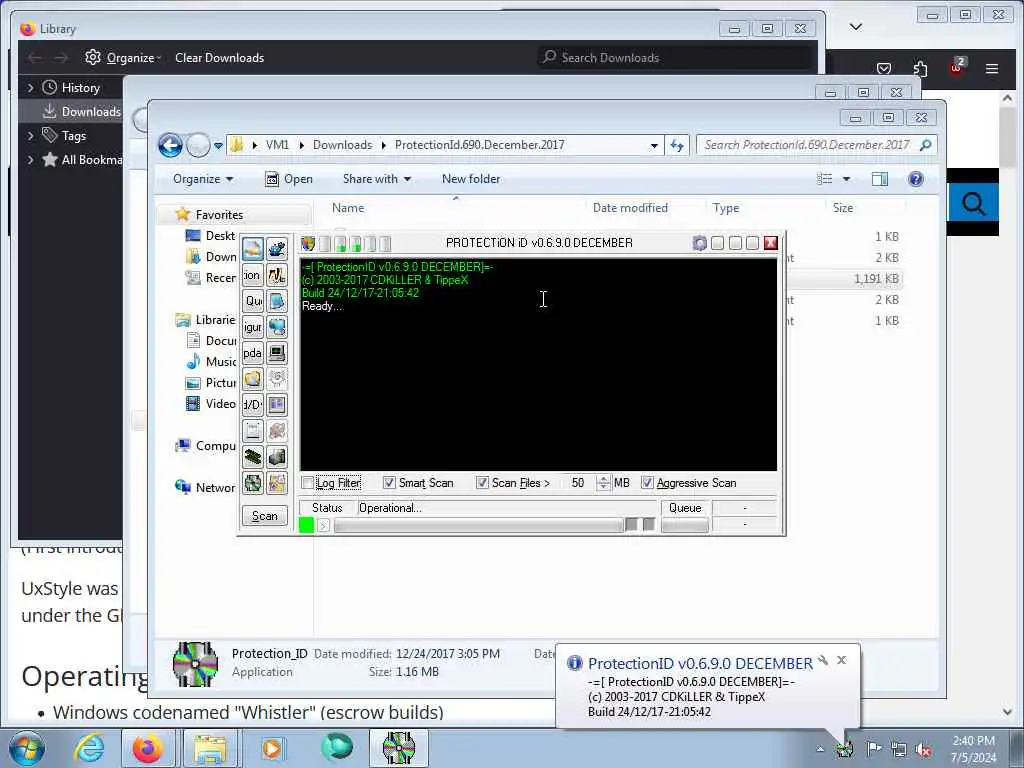Image resolution: width=1024 pixels, height=768 pixels.
Task: Click the Queue progress bar
Action: (x=685, y=525)
